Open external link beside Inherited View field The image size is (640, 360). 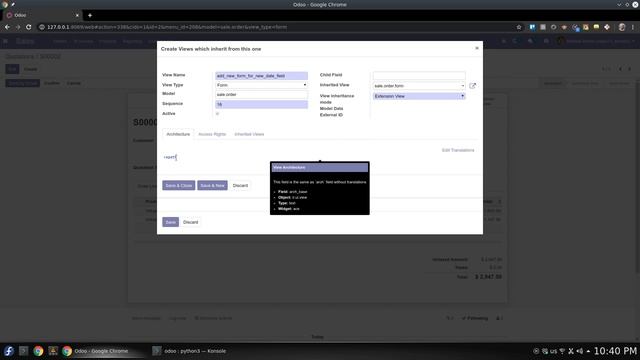coord(472,86)
